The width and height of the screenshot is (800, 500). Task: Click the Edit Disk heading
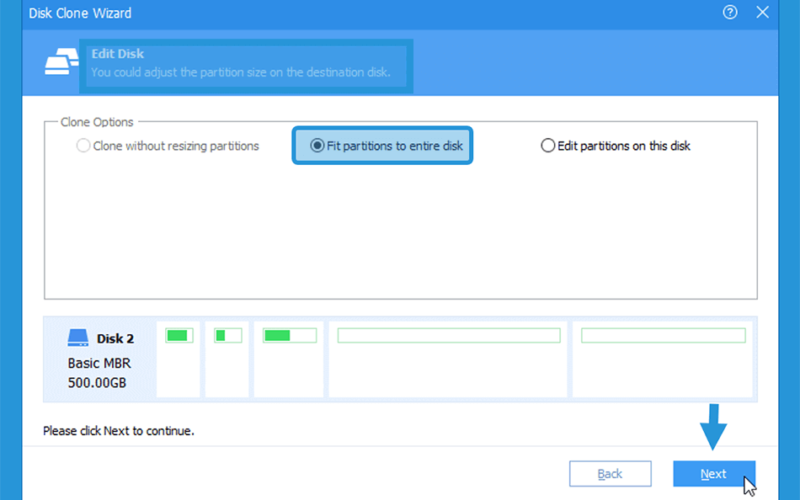tap(118, 54)
